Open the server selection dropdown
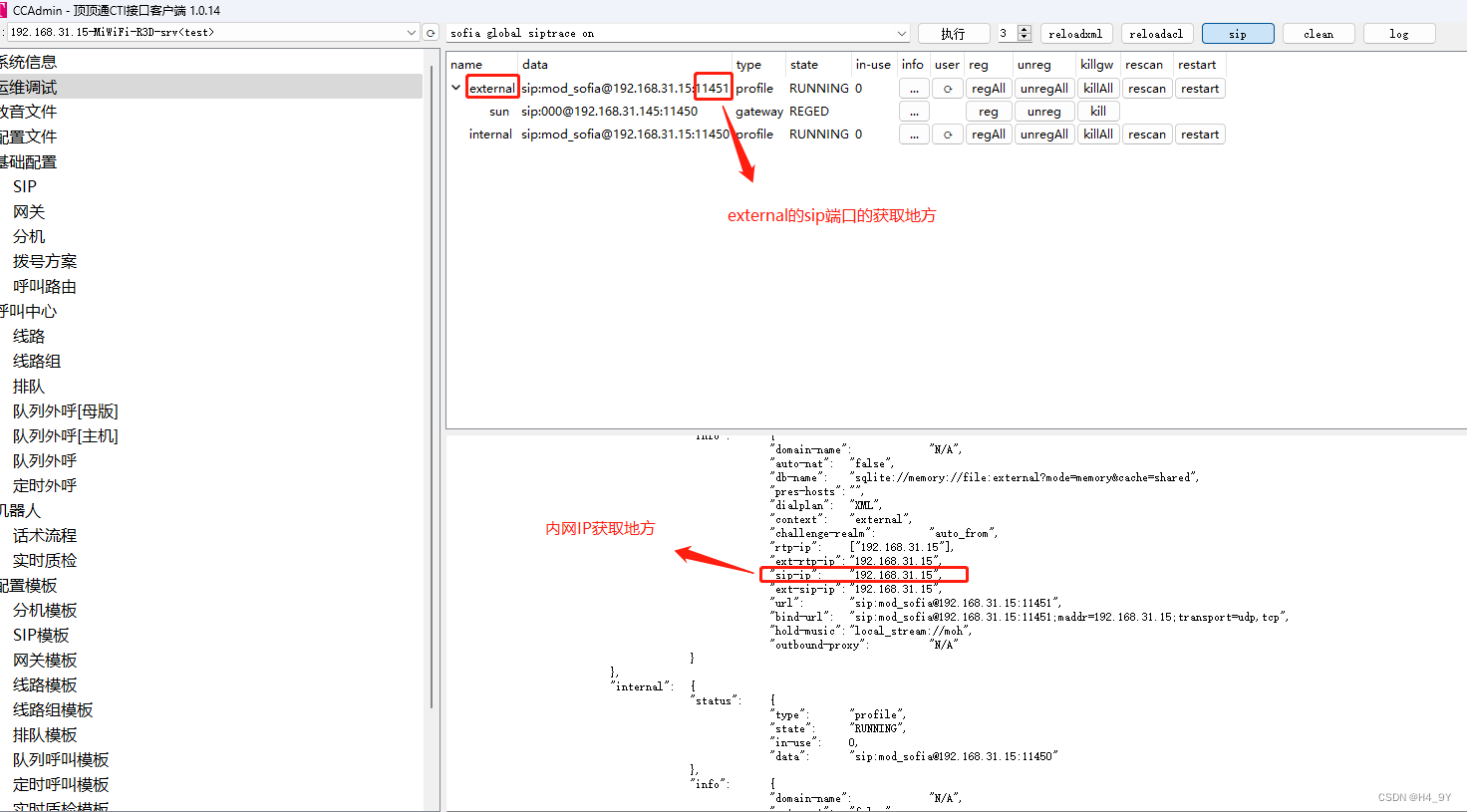1467x812 pixels. click(x=412, y=33)
